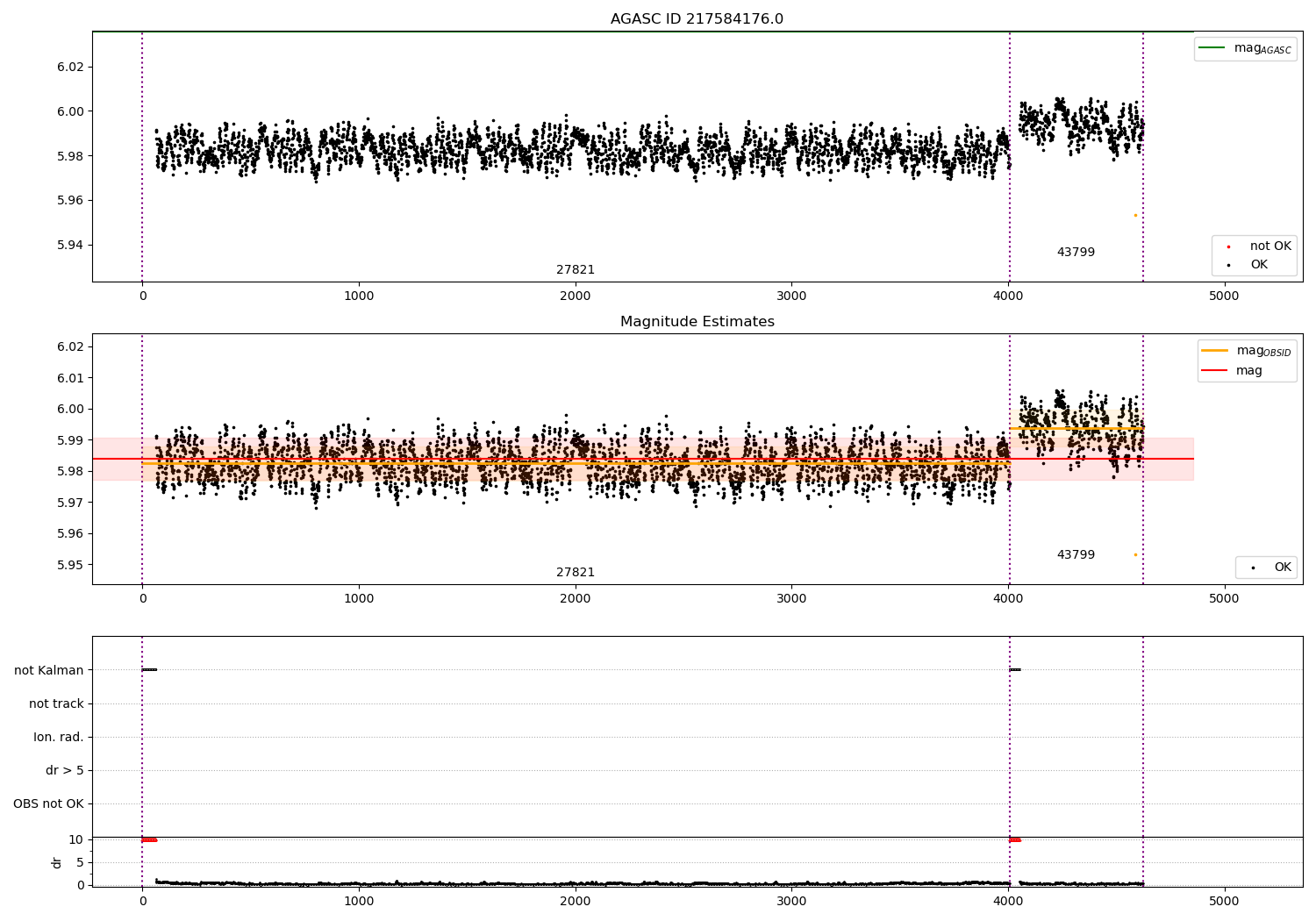Click the 2000 x-tick under the dr plot

(x=576, y=901)
